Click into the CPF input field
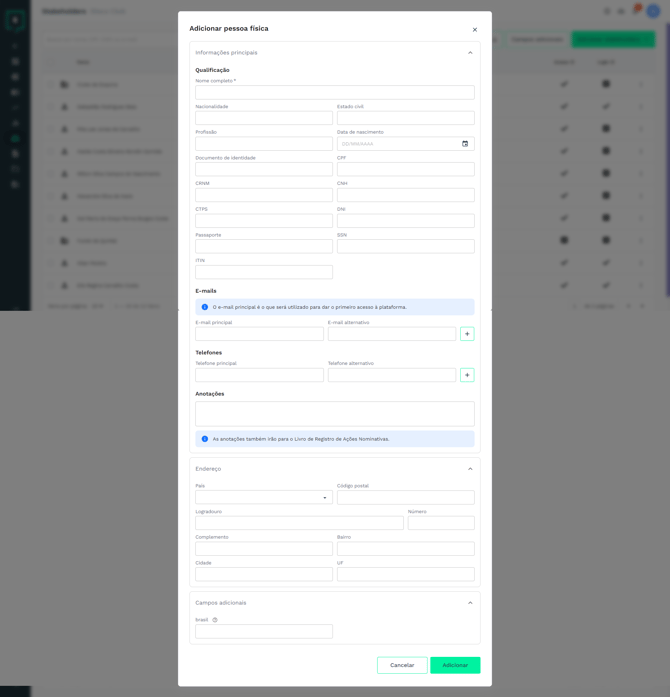 click(405, 169)
